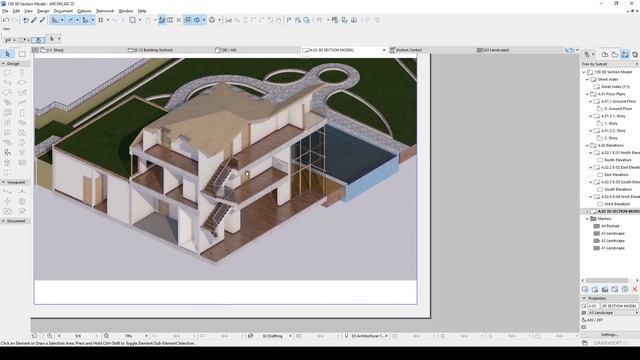Select the Stair tool in the Design toolbox
This screenshot has height=360, width=640.
[7, 102]
